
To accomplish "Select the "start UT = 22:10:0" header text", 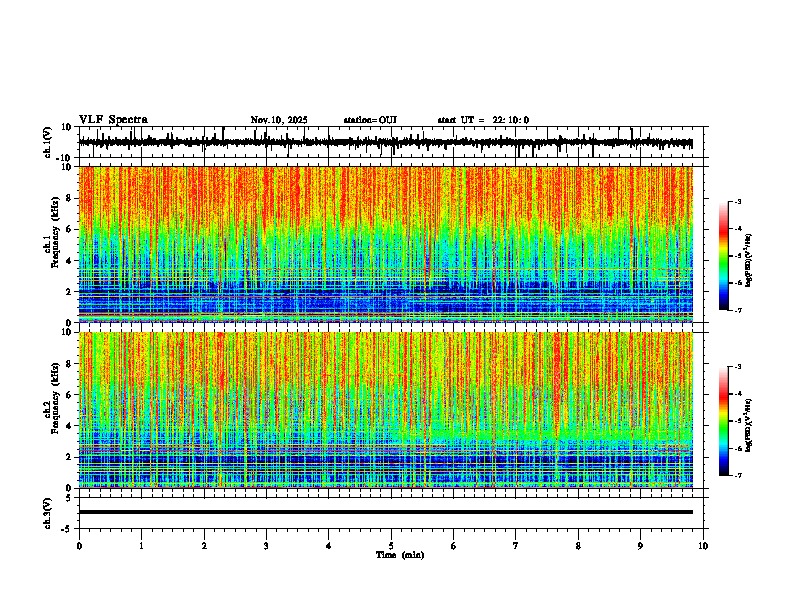I will (x=483, y=120).
